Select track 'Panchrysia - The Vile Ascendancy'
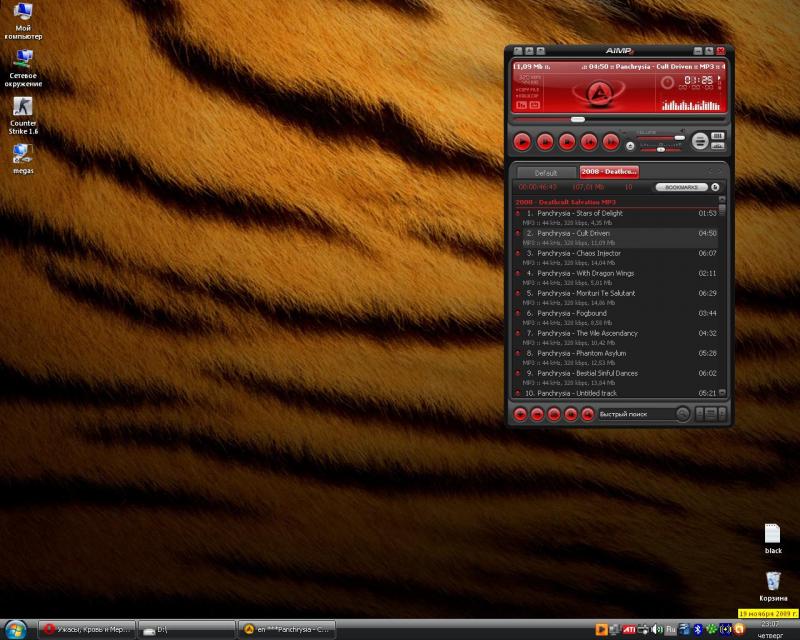 tap(616, 337)
